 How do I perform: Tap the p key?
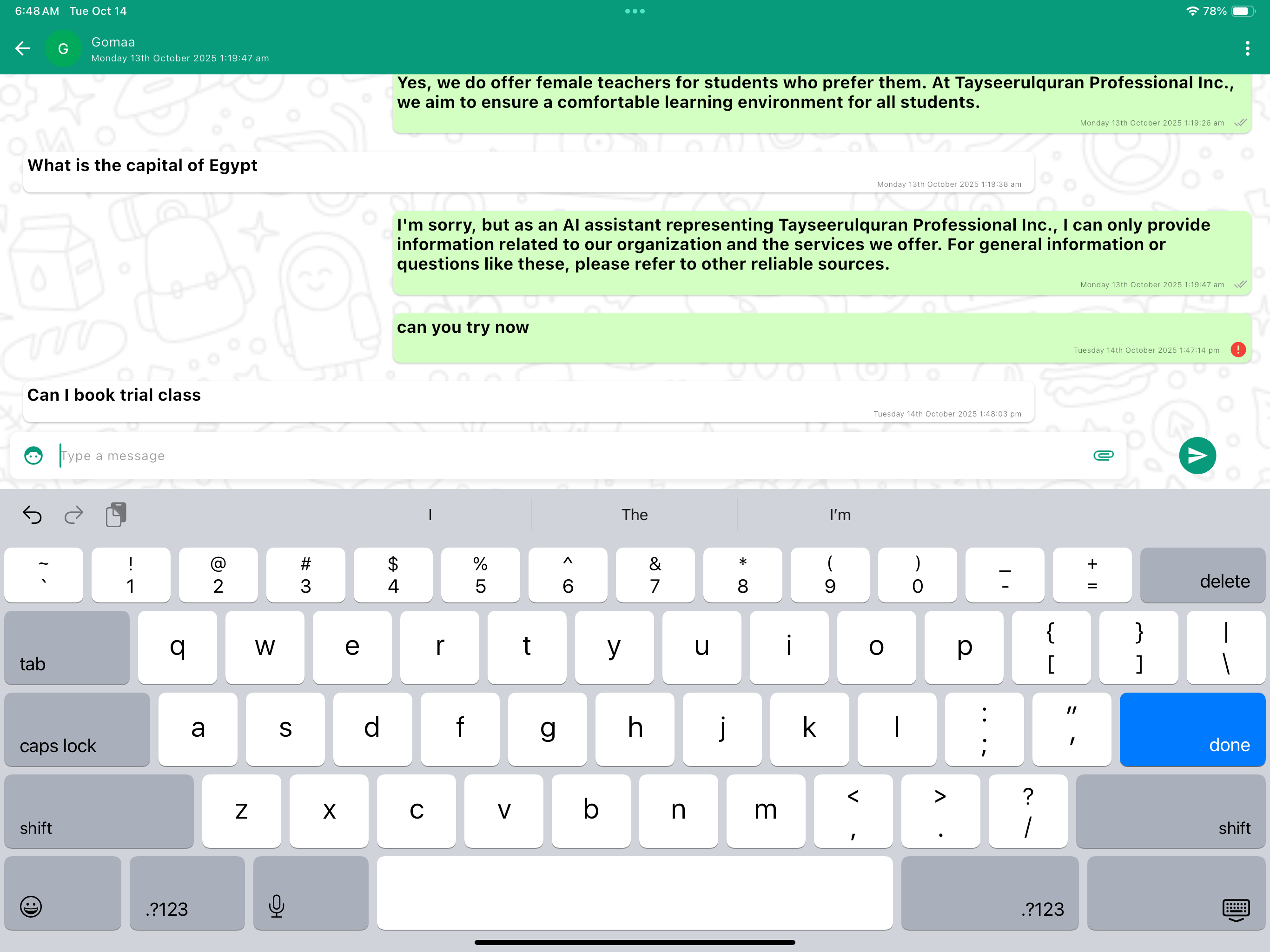pyautogui.click(x=964, y=648)
